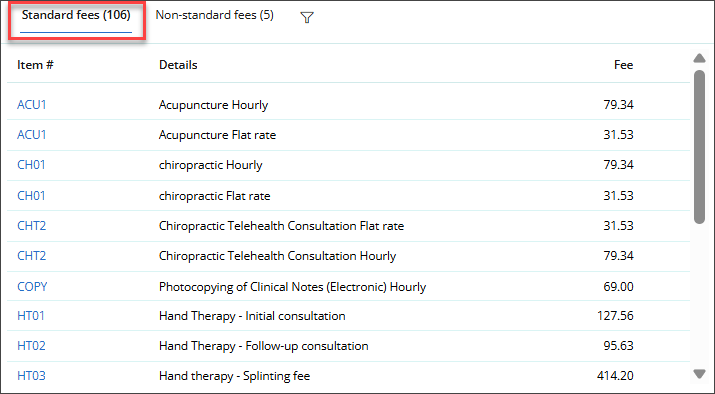Click the scrollbar up arrow
Image resolution: width=715 pixels, height=394 pixels.
[699, 58]
